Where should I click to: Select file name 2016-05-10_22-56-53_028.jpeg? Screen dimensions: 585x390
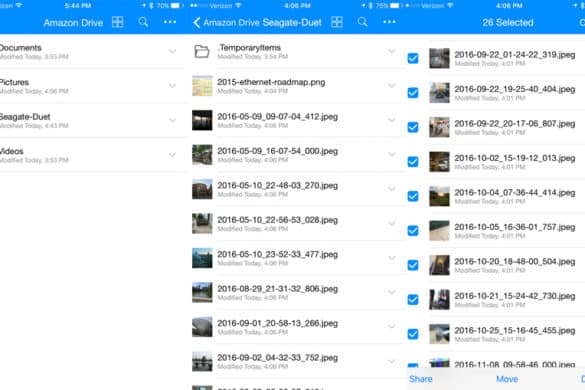pos(278,220)
